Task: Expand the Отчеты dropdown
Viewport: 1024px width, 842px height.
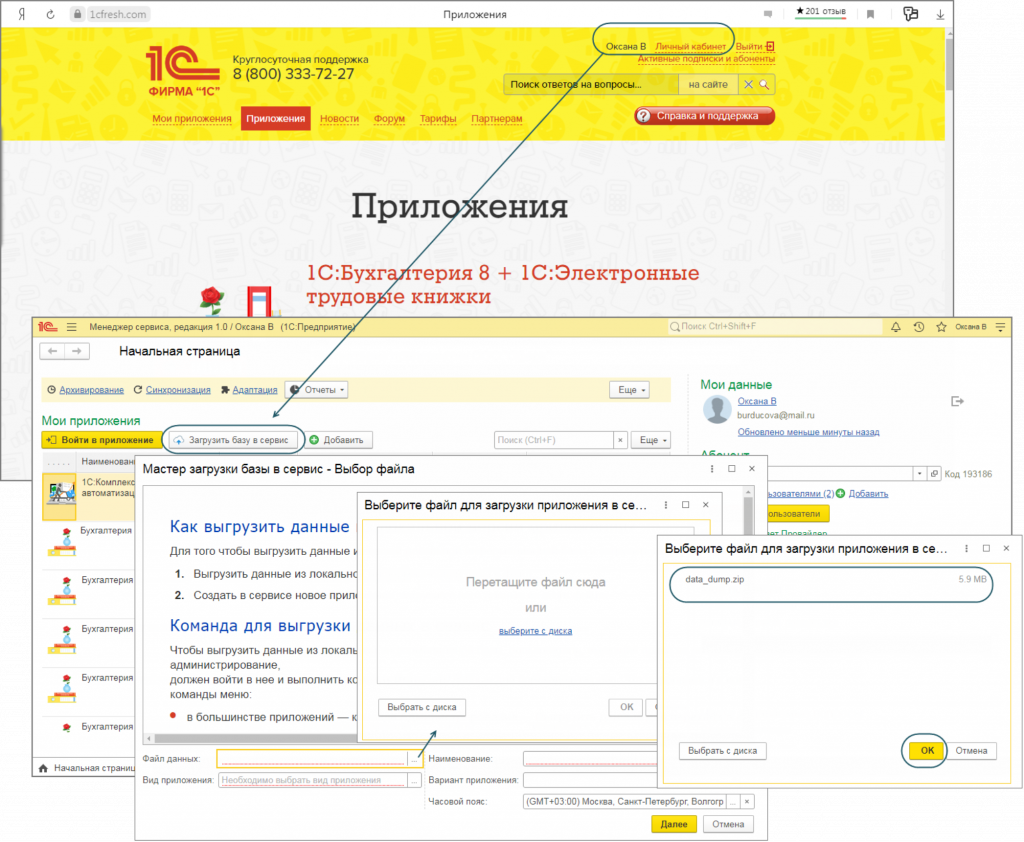Action: pos(316,390)
